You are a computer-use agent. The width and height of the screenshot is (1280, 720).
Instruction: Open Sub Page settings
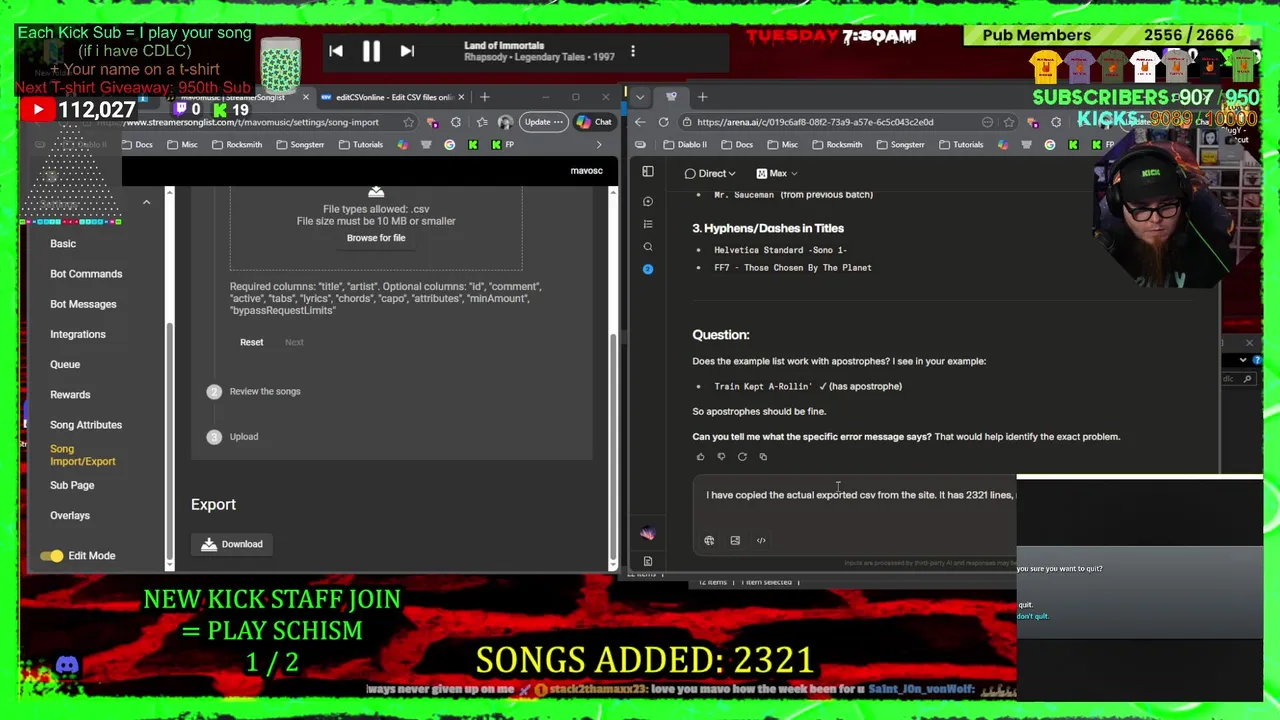tap(72, 485)
